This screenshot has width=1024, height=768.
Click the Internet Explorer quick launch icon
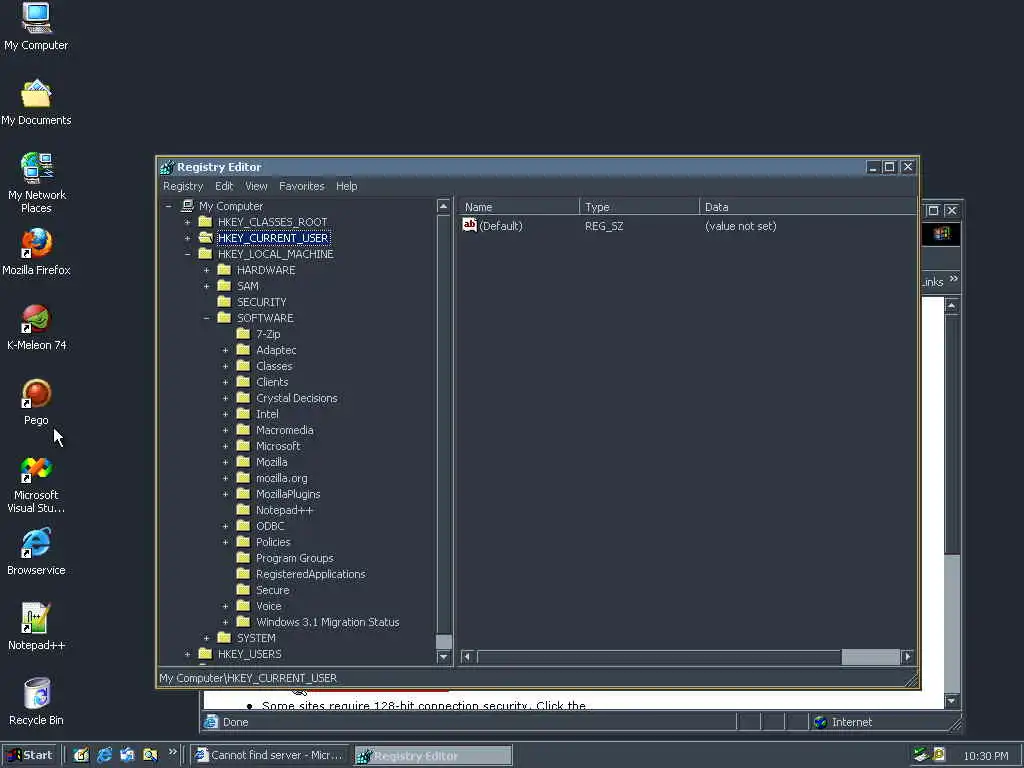(x=104, y=755)
